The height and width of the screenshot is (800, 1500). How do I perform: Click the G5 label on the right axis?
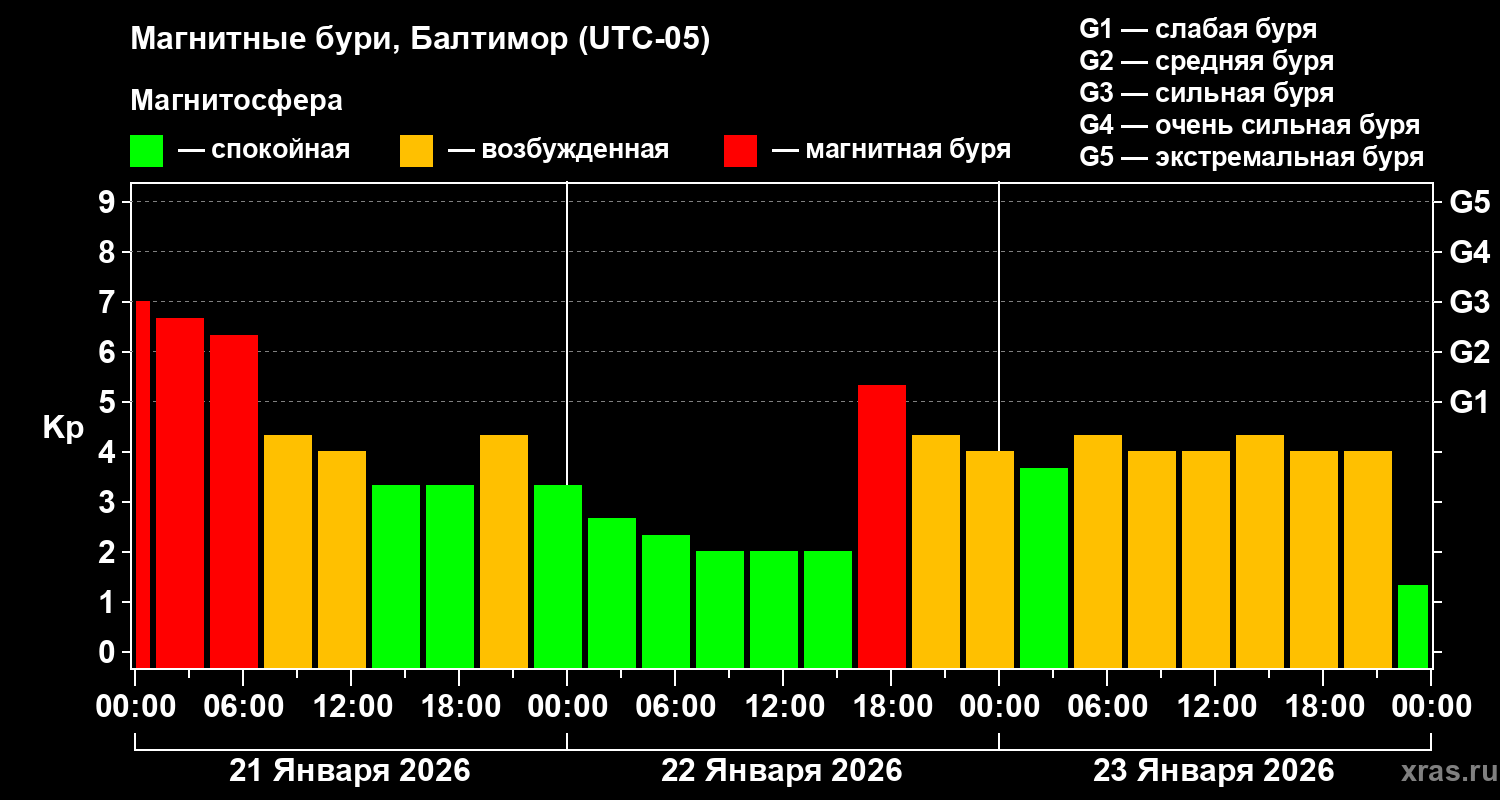(1469, 203)
